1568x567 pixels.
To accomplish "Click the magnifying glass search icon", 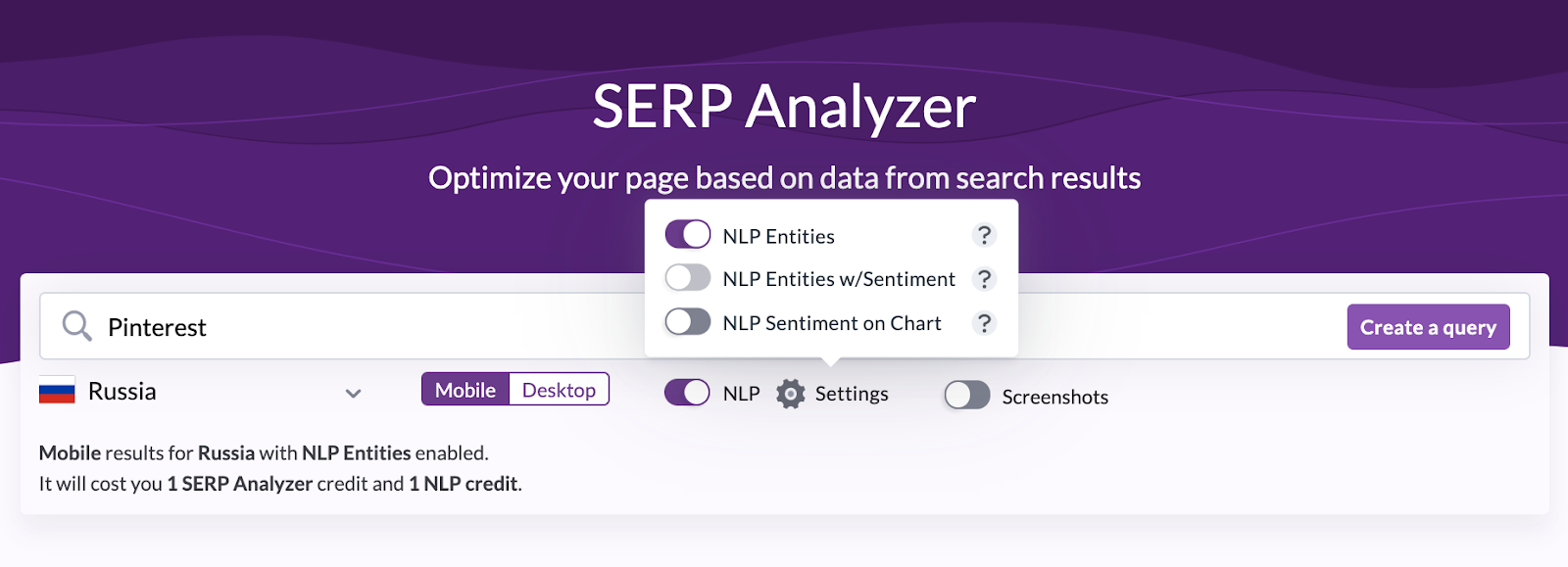I will coord(76,326).
